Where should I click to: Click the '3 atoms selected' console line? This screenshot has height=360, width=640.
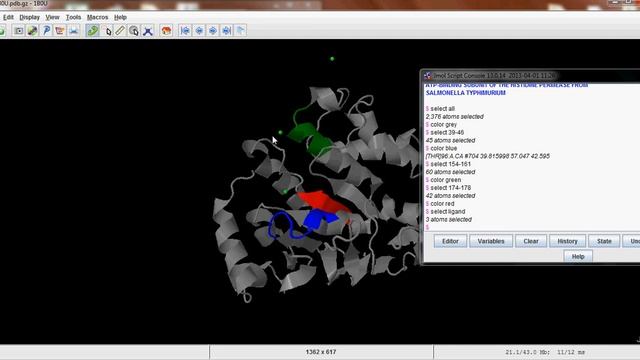(449, 219)
